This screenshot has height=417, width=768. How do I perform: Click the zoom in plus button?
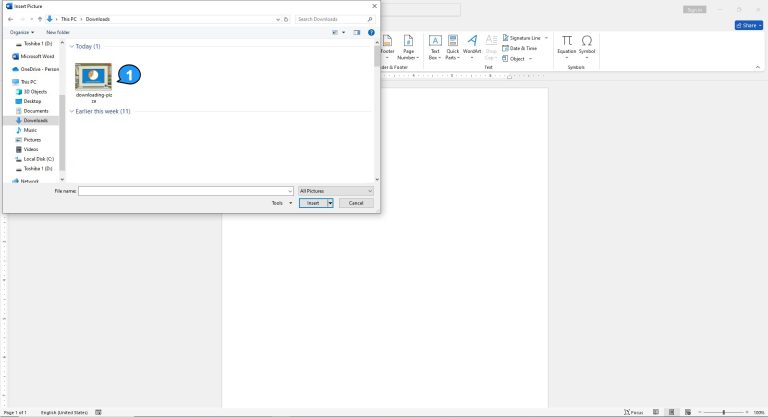coord(747,412)
